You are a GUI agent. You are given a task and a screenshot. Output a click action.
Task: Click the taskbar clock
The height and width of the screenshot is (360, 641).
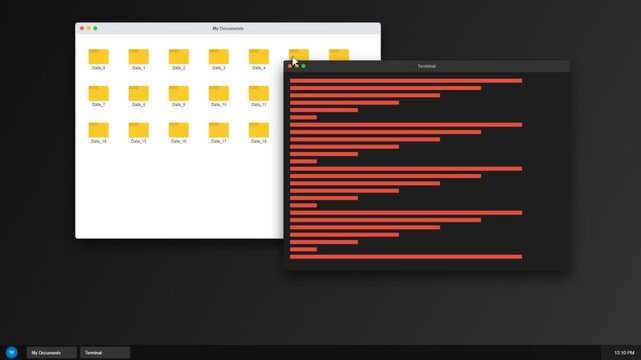click(624, 353)
